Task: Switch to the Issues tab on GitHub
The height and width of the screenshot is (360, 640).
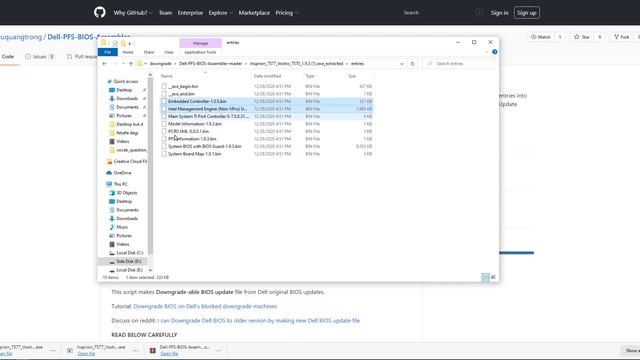Action: 40,56
